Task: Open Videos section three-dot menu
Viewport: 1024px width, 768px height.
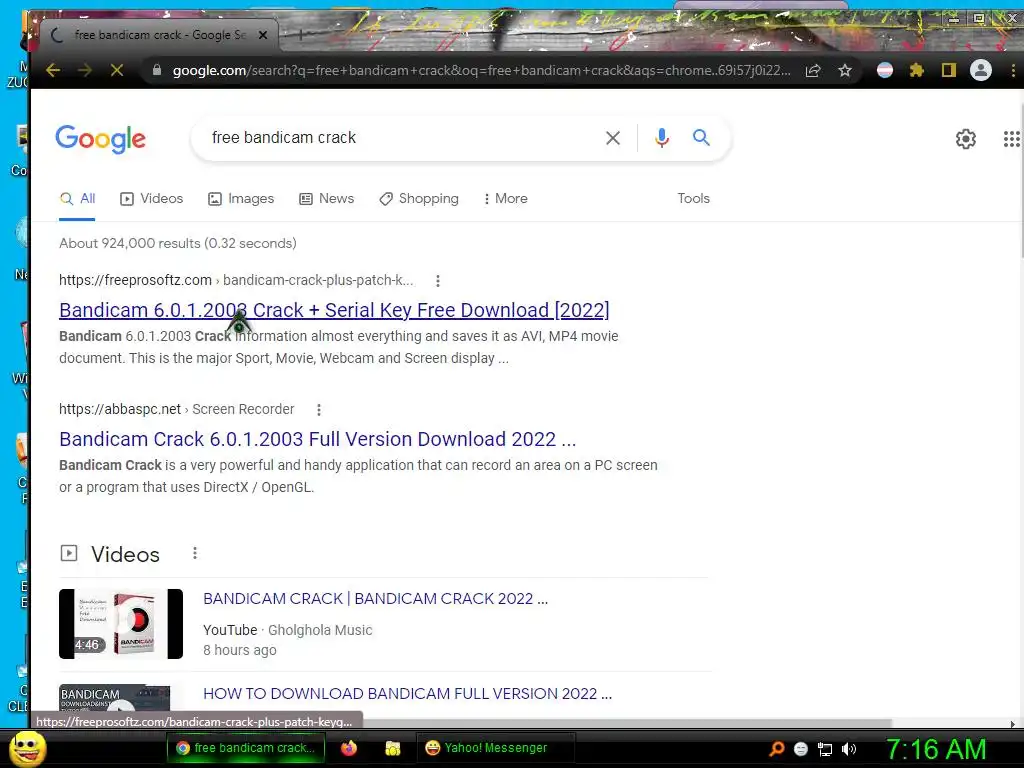Action: point(195,554)
